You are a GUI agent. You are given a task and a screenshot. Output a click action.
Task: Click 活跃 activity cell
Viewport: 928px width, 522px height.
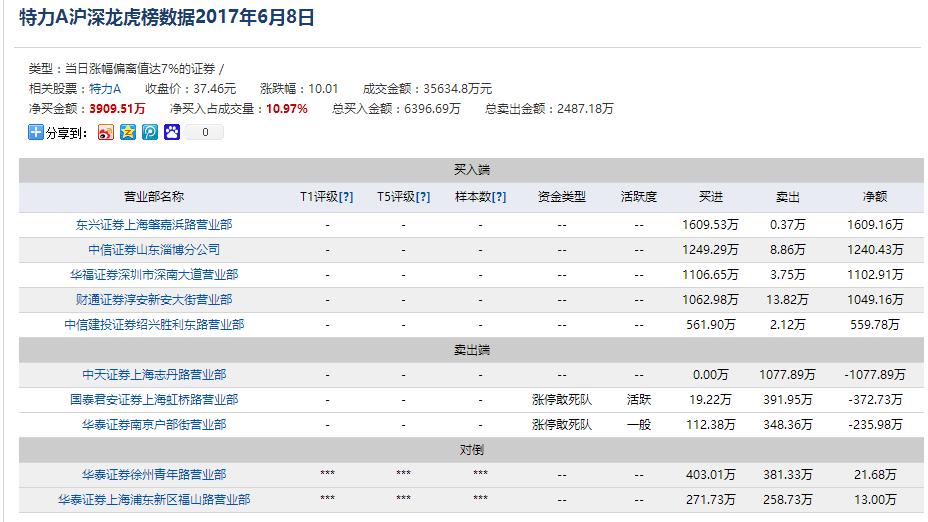tap(639, 399)
